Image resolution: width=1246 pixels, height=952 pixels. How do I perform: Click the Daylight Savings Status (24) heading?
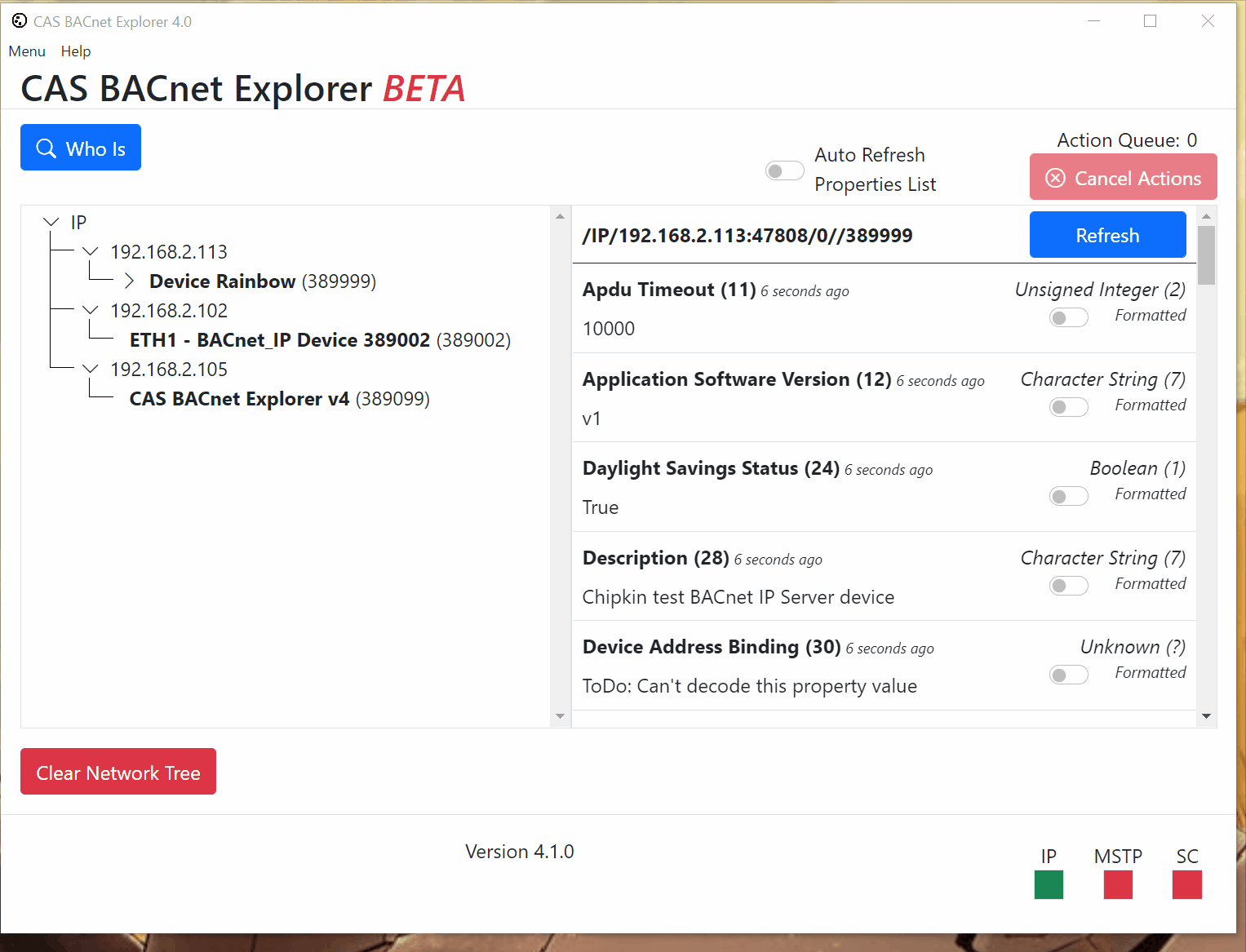click(711, 468)
